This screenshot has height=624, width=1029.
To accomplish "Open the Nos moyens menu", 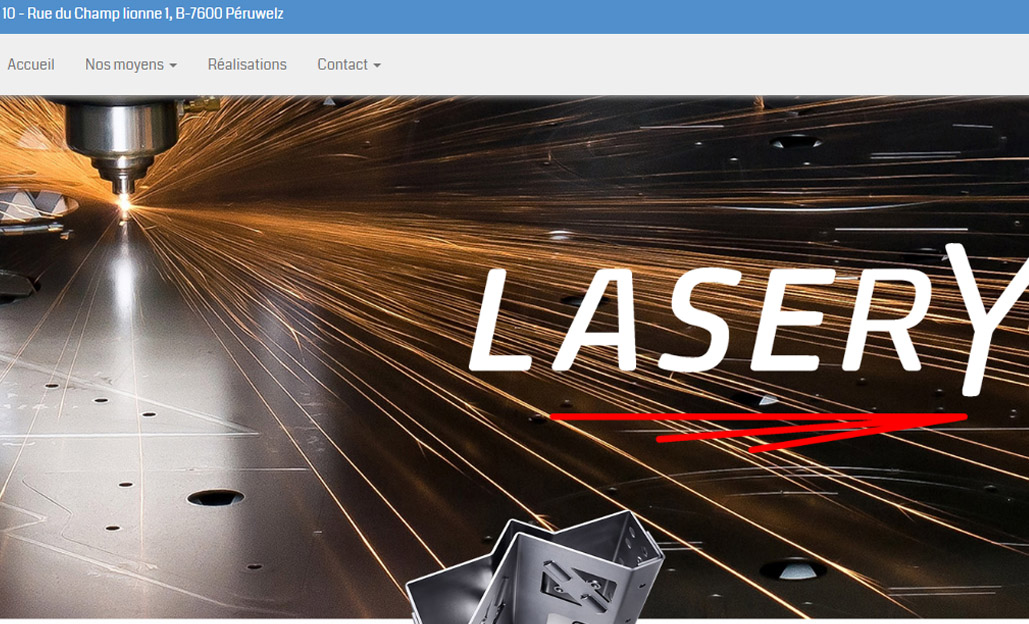I will [x=124, y=65].
